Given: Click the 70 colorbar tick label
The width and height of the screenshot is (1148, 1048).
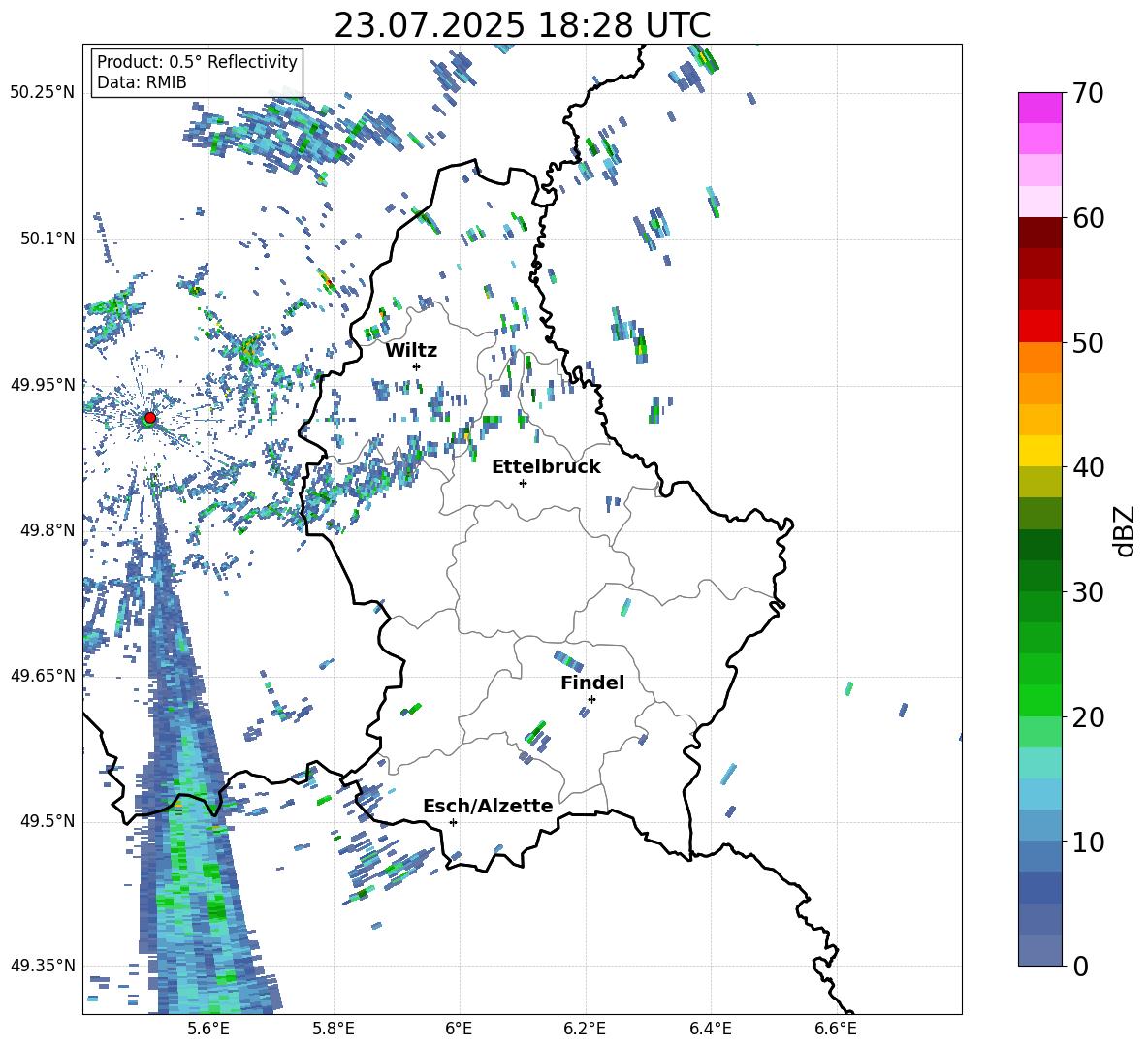Looking at the screenshot, I should (1088, 94).
